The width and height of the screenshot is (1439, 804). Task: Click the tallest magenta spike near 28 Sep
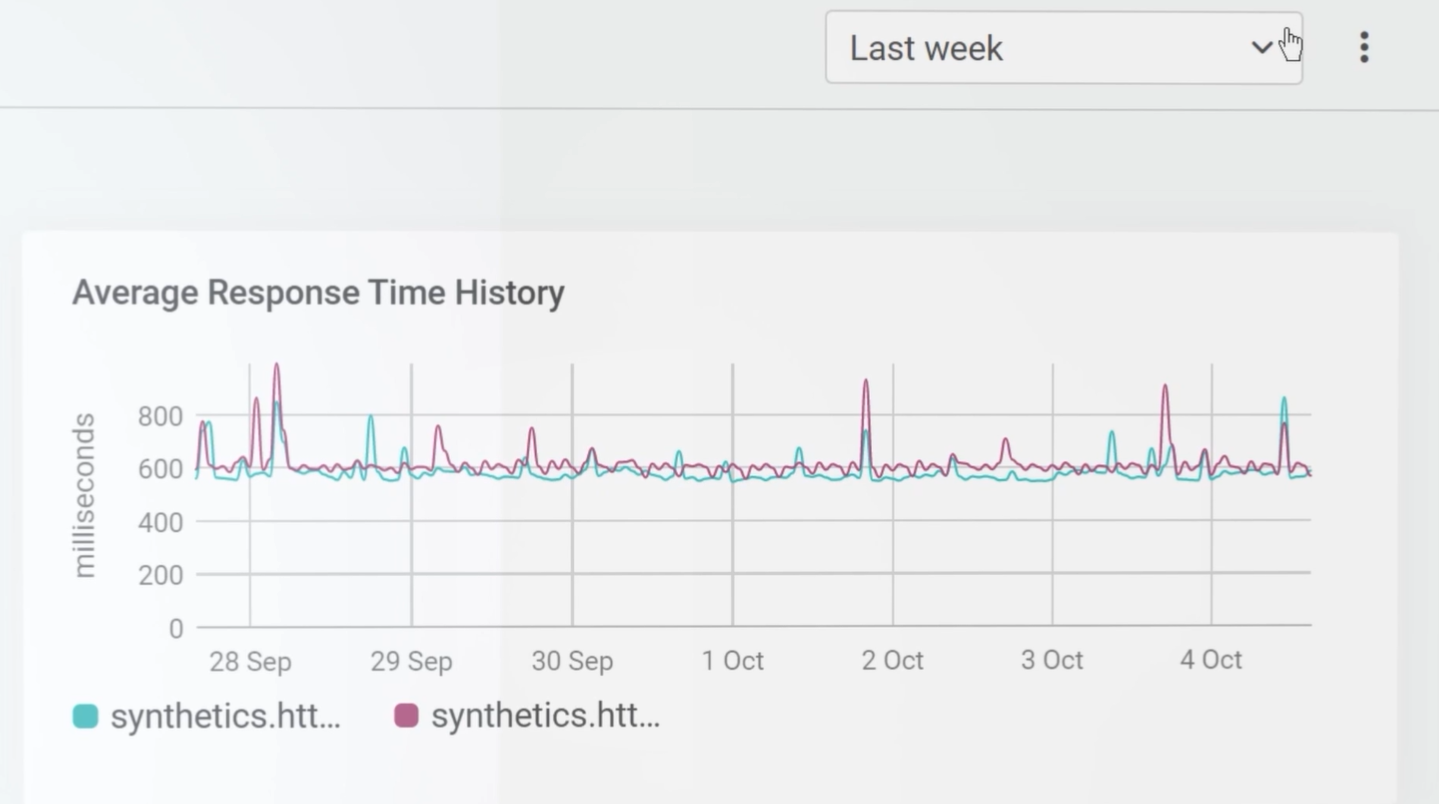click(x=277, y=368)
